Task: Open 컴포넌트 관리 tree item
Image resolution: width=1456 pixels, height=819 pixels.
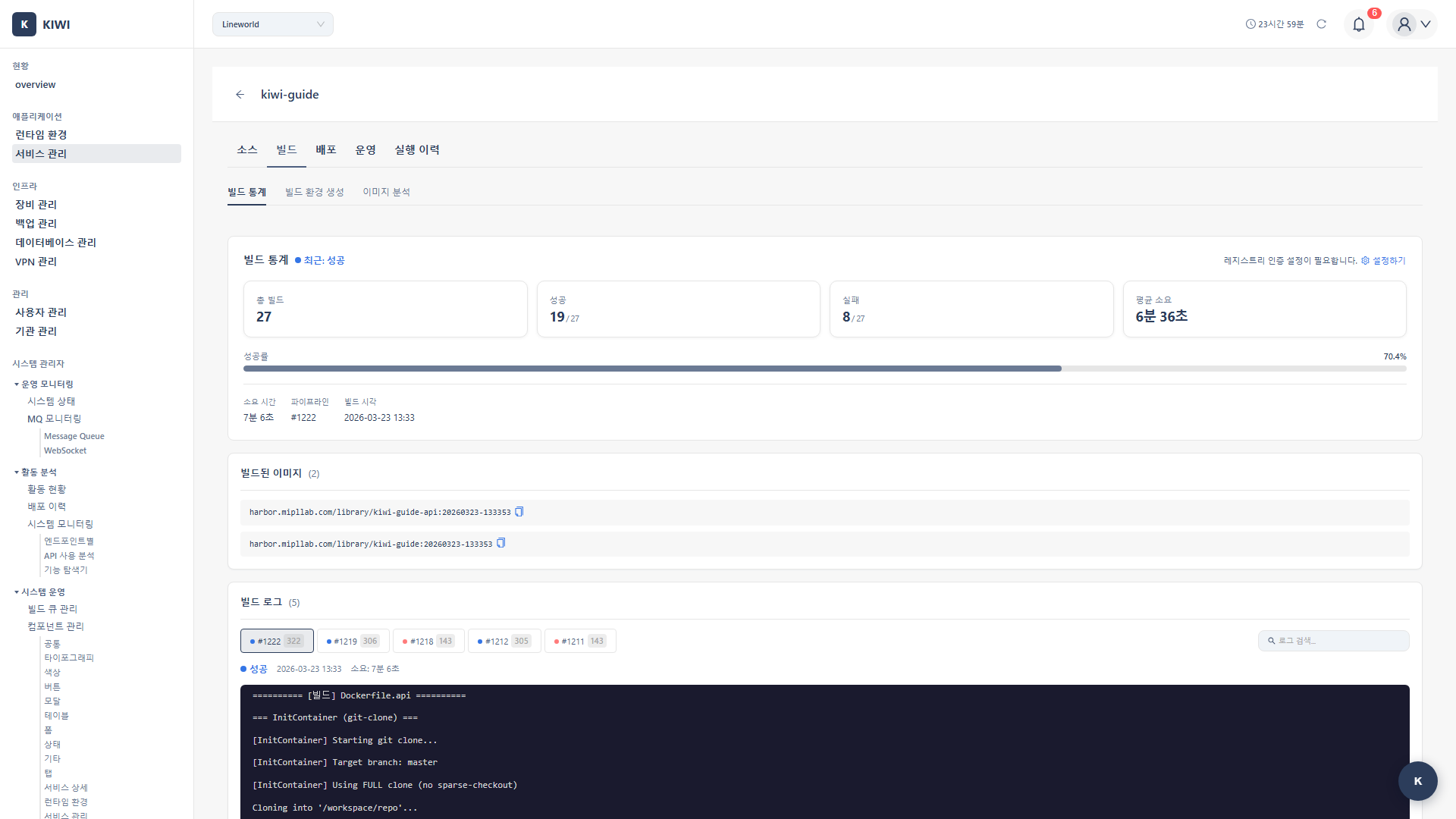Action: pos(56,626)
